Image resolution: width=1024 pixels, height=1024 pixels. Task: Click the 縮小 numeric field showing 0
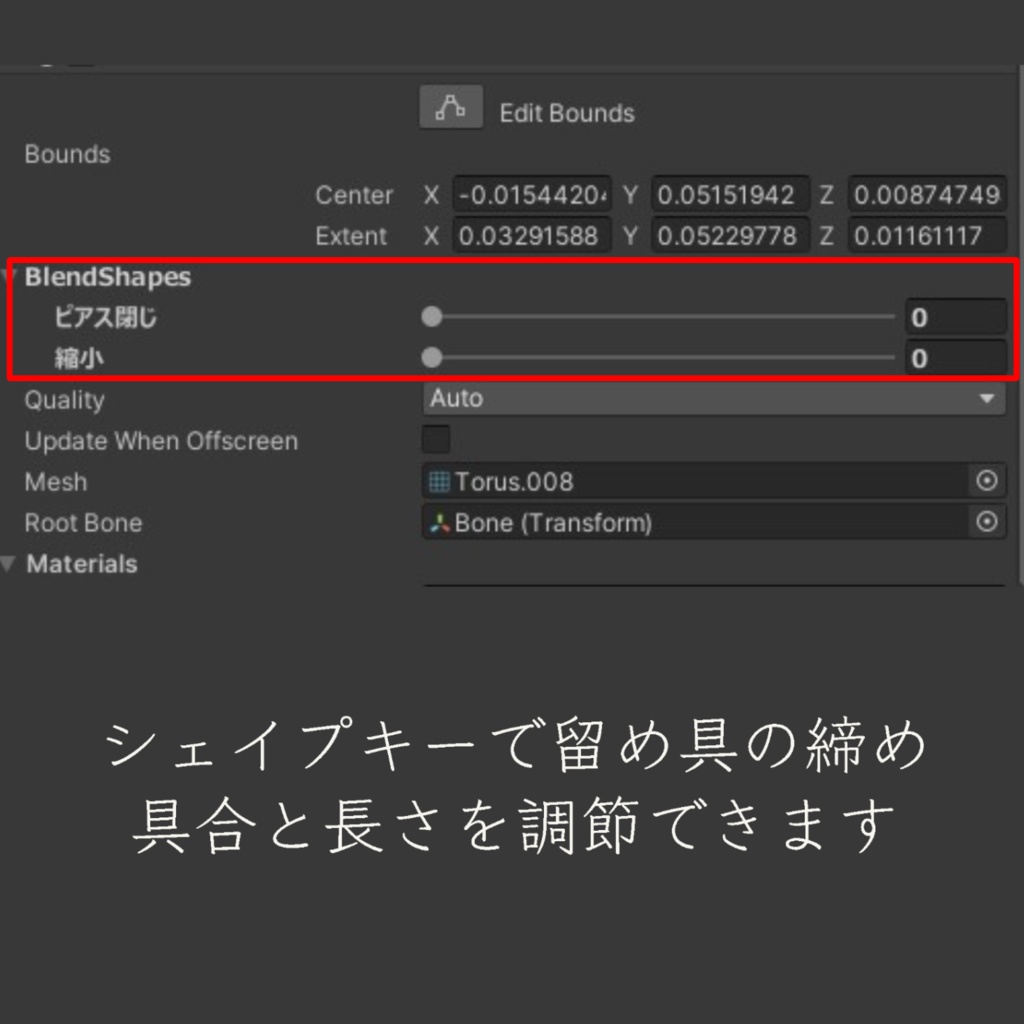[x=954, y=357]
